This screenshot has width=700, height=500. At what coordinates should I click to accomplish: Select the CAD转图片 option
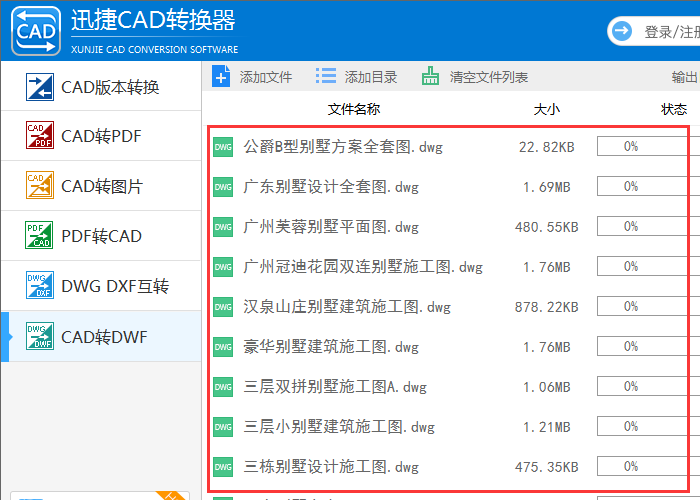click(101, 186)
